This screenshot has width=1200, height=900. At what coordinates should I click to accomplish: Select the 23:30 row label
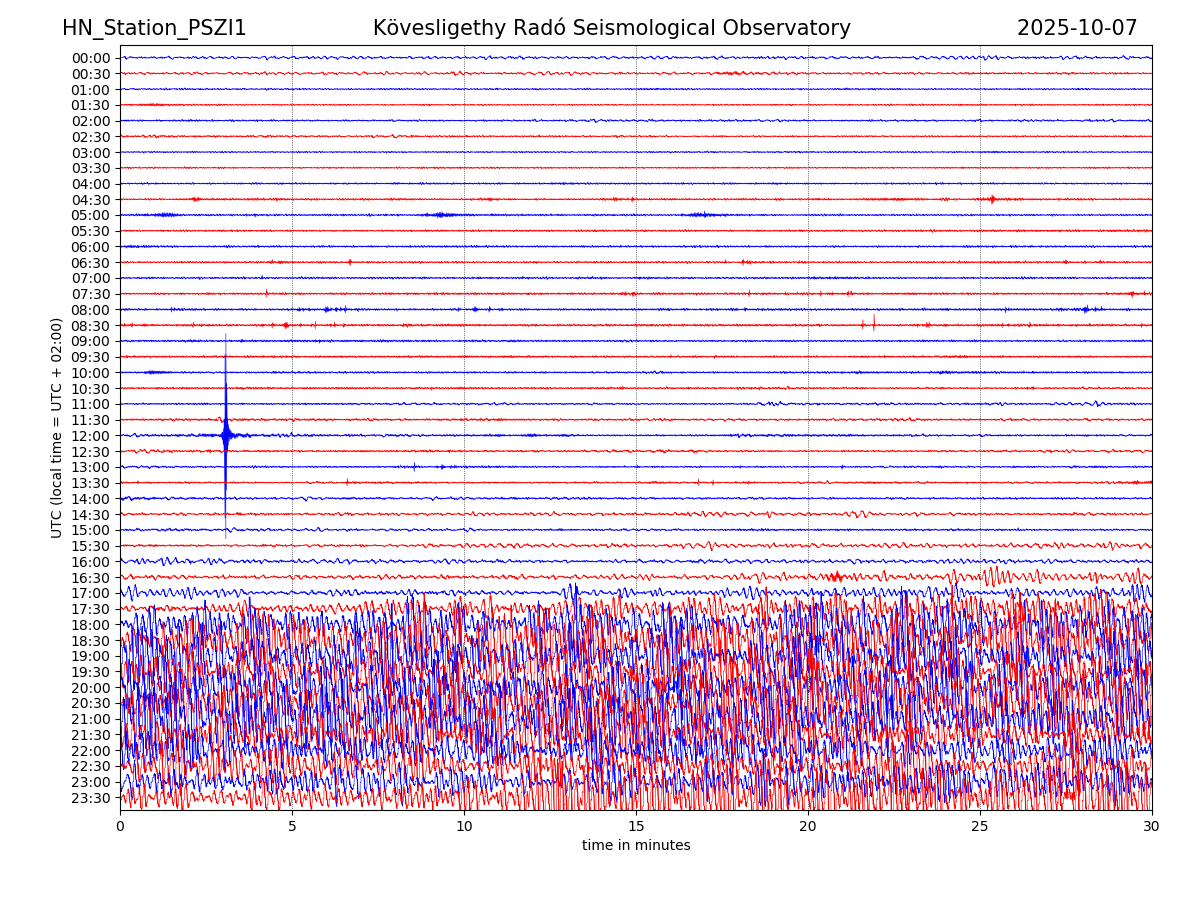91,798
